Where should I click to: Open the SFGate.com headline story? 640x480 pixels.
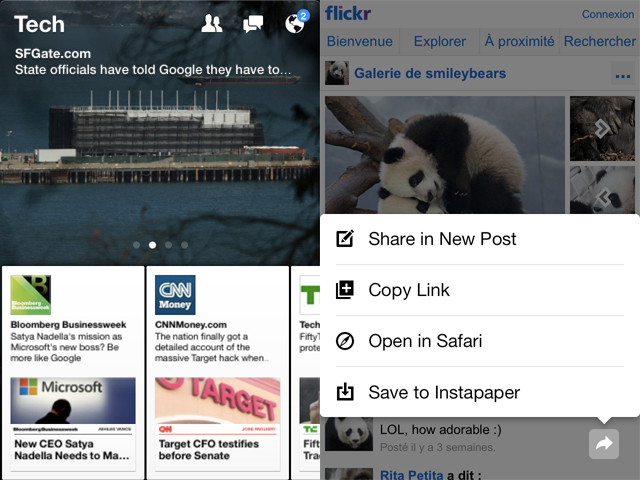pyautogui.click(x=153, y=62)
